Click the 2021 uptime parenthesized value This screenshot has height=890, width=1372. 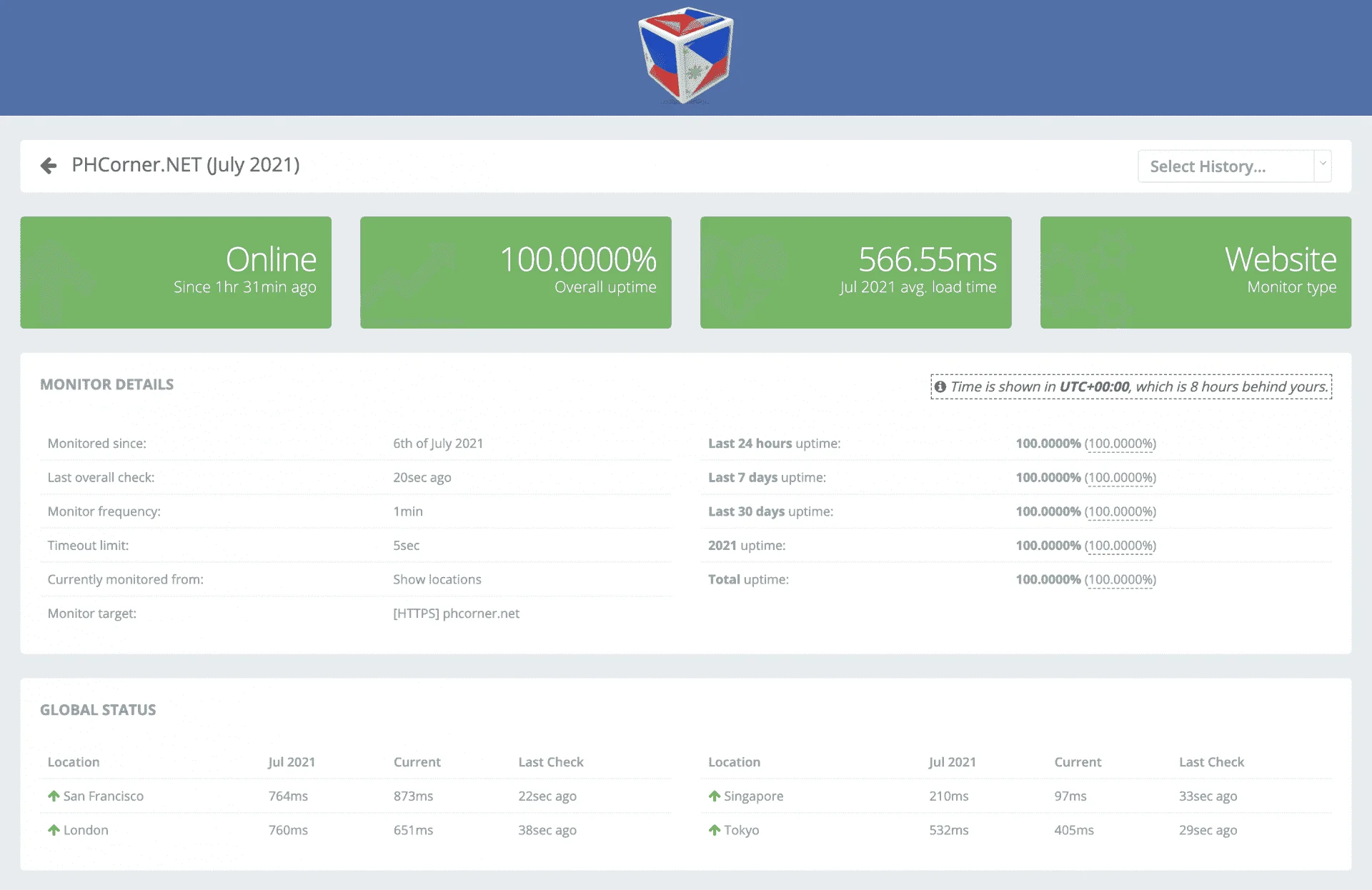(x=1120, y=546)
